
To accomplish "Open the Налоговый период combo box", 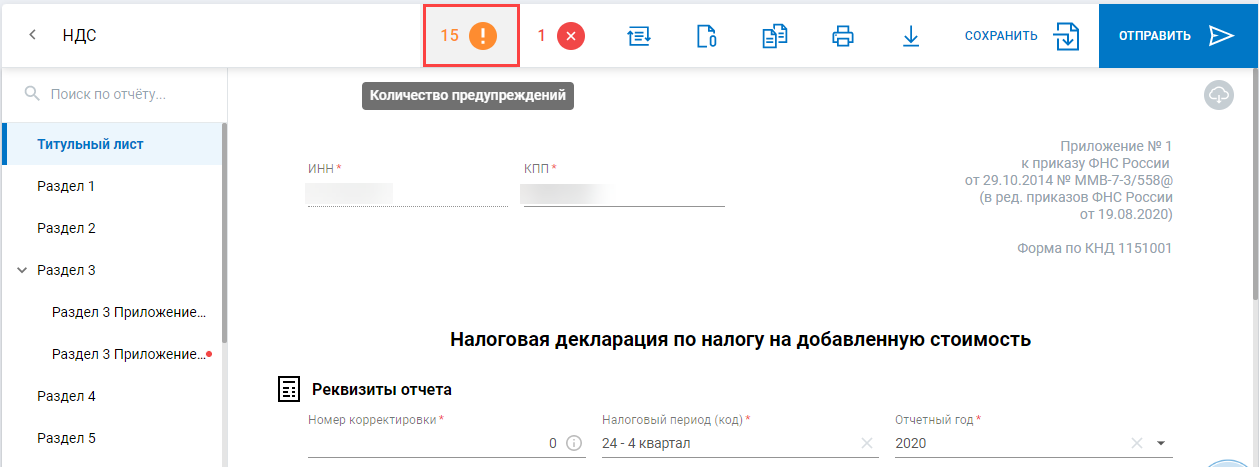I will pos(725,443).
